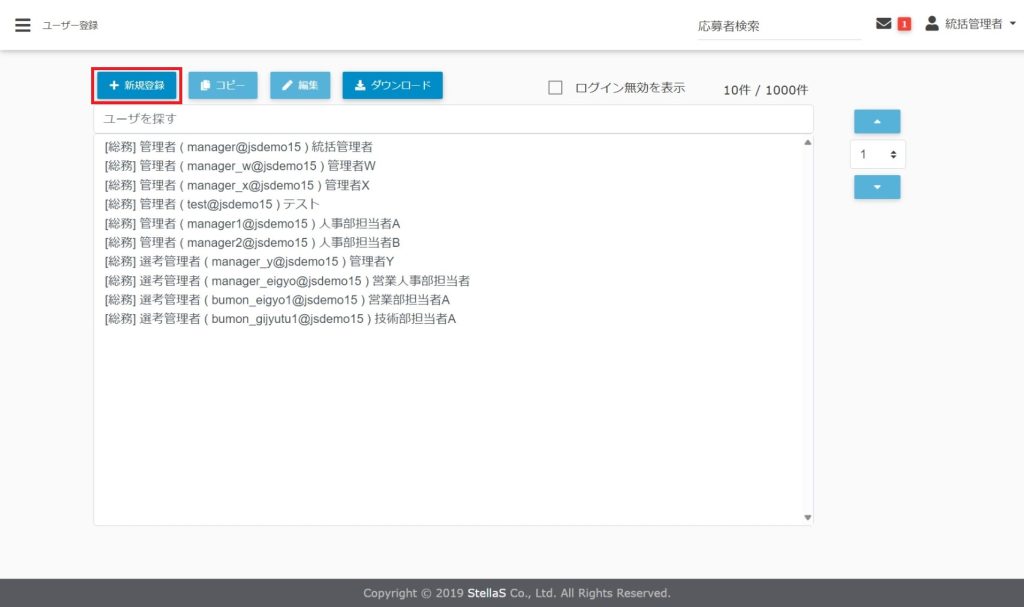Open the hamburger menu icon
The height and width of the screenshot is (607, 1024).
(x=22, y=25)
